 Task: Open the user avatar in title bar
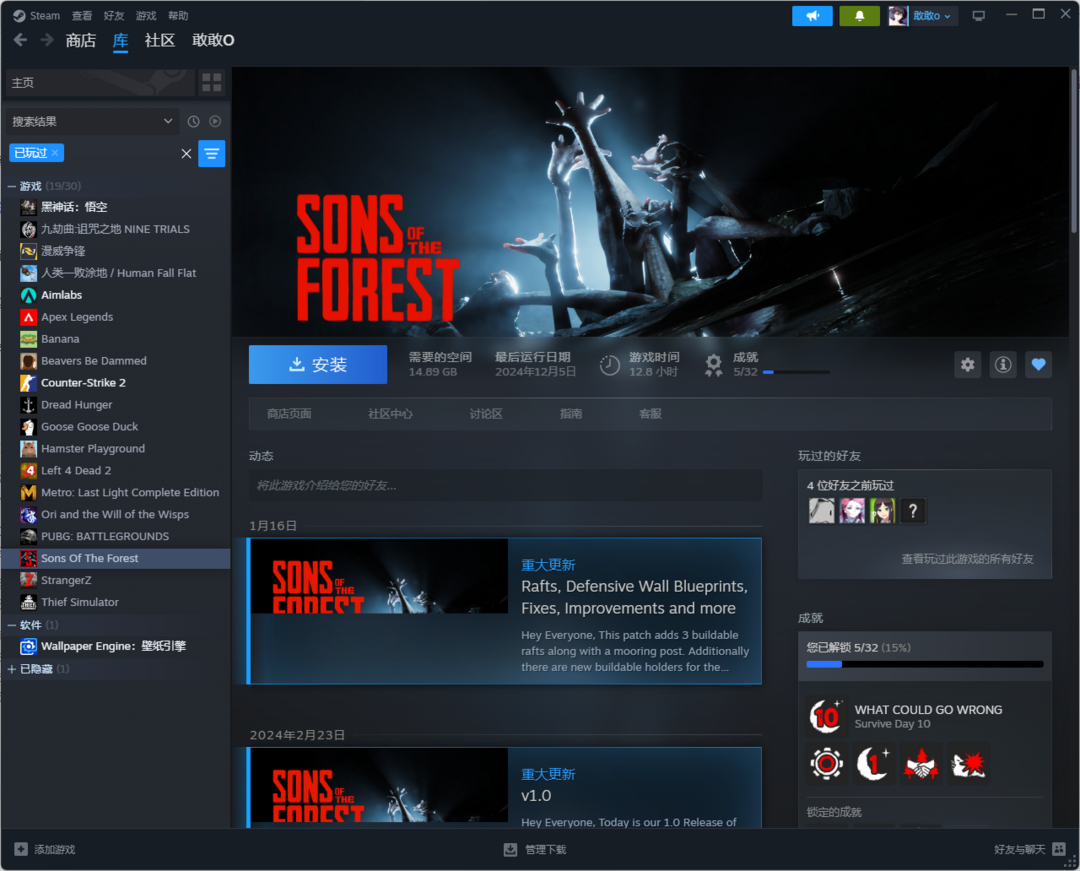(x=897, y=16)
